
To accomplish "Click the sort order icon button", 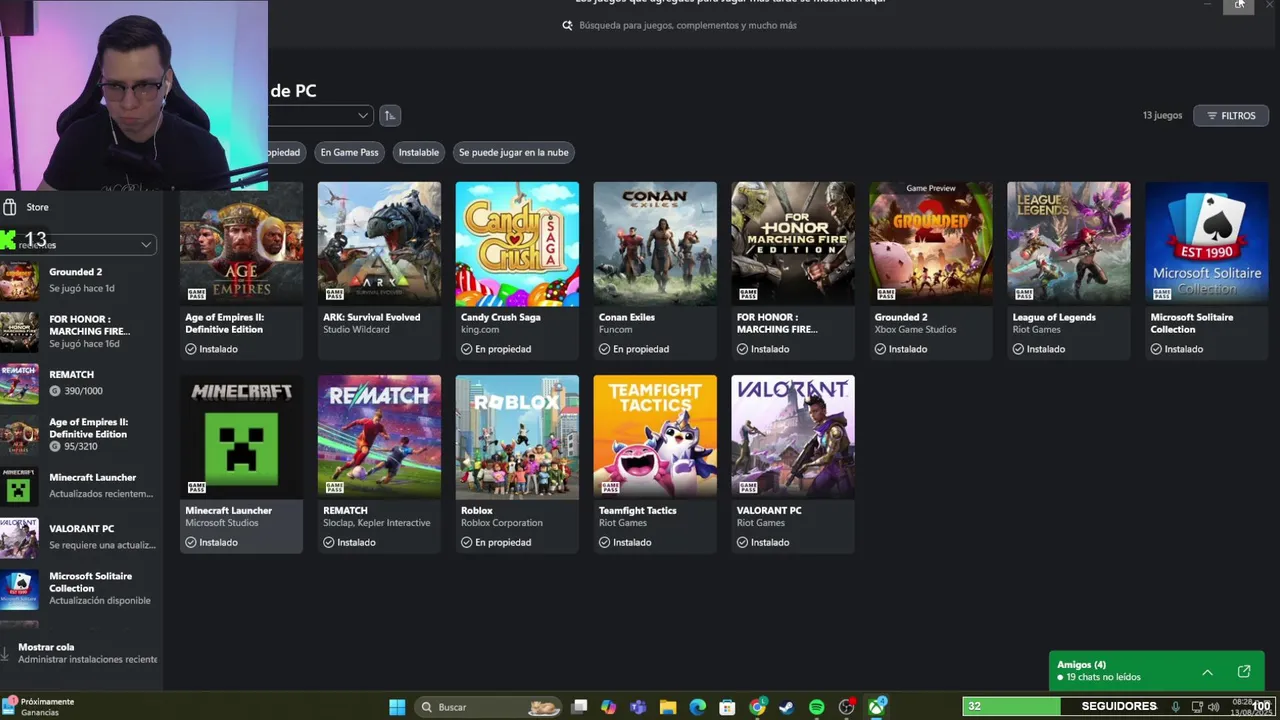I will [390, 115].
